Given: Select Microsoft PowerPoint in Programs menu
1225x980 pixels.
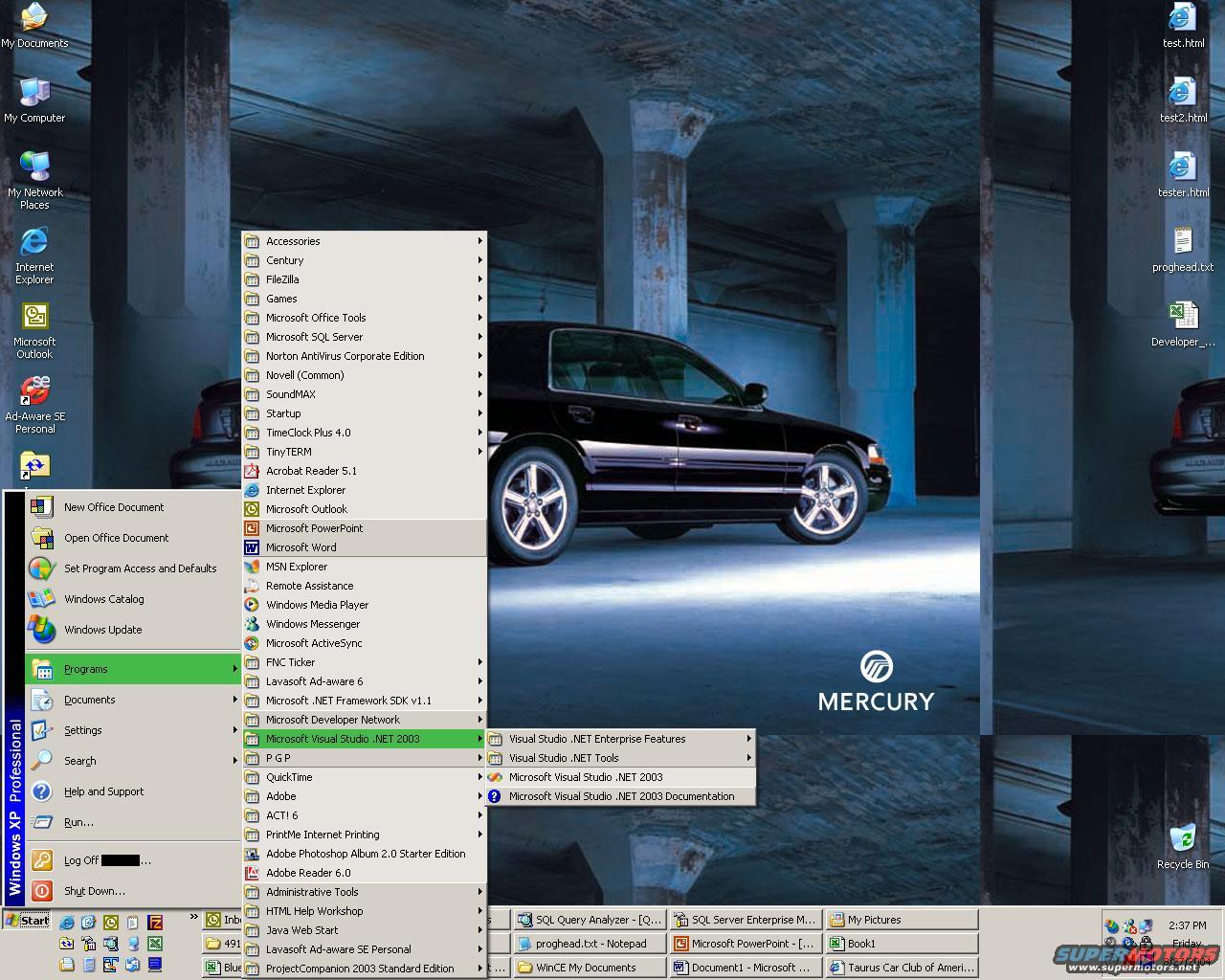Looking at the screenshot, I should pos(314,528).
